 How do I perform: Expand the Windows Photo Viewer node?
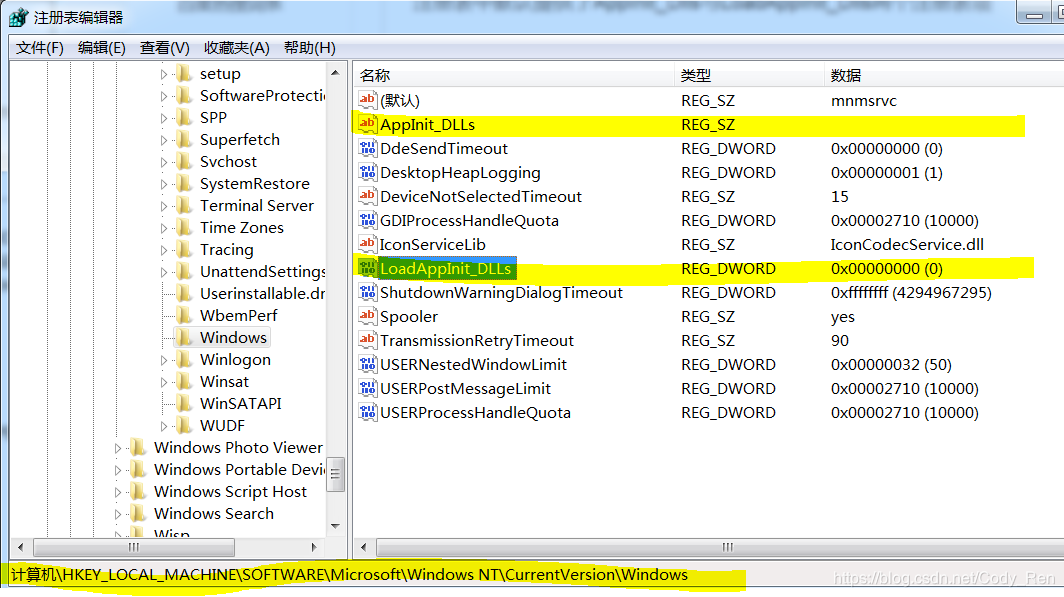[x=118, y=448]
